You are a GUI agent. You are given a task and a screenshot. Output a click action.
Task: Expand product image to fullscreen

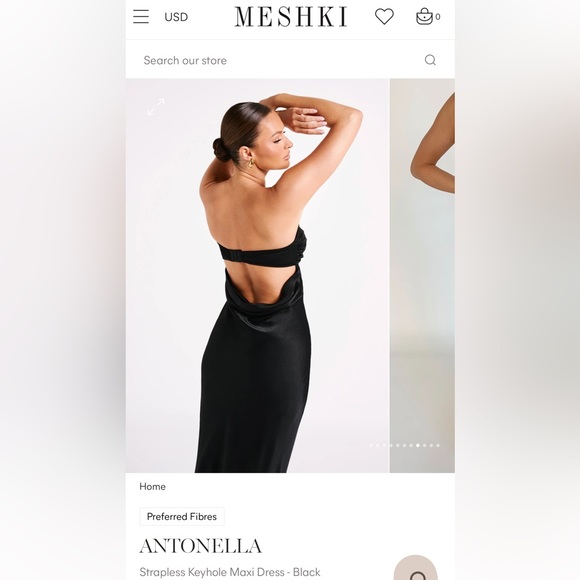point(156,107)
